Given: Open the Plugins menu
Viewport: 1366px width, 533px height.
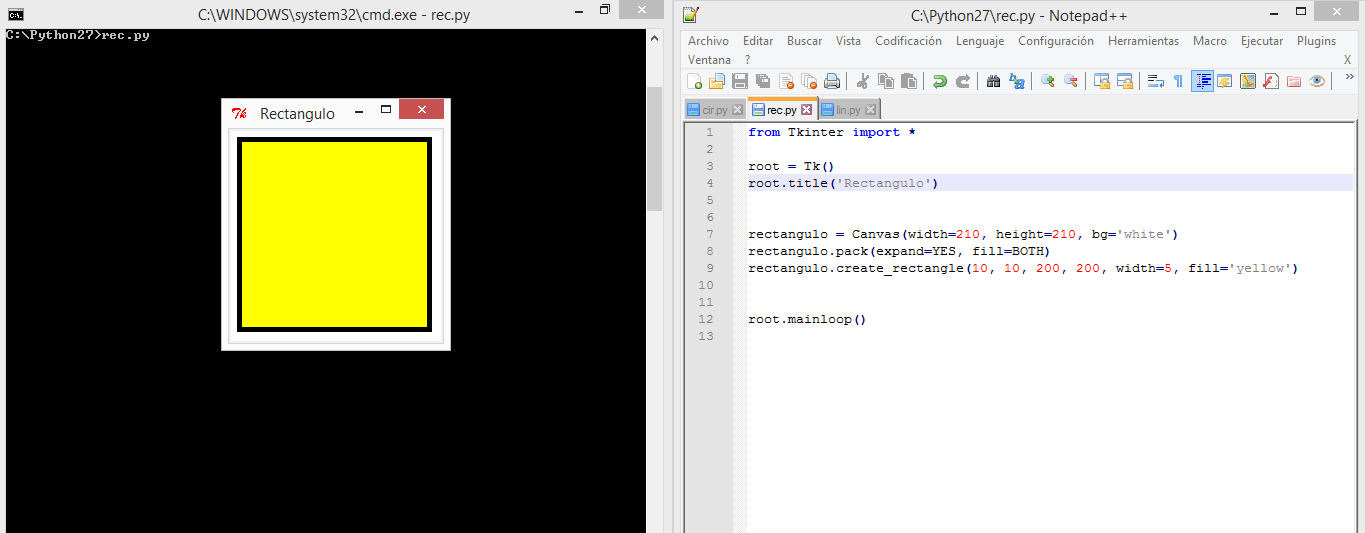Looking at the screenshot, I should (1316, 41).
